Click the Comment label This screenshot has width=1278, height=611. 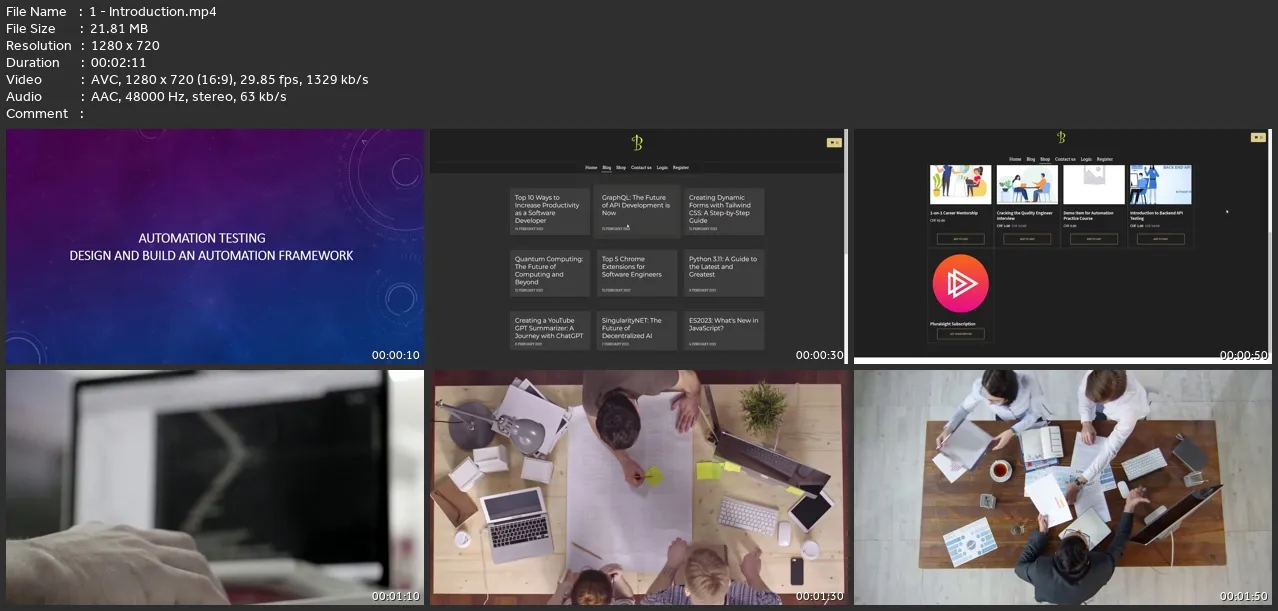(37, 114)
